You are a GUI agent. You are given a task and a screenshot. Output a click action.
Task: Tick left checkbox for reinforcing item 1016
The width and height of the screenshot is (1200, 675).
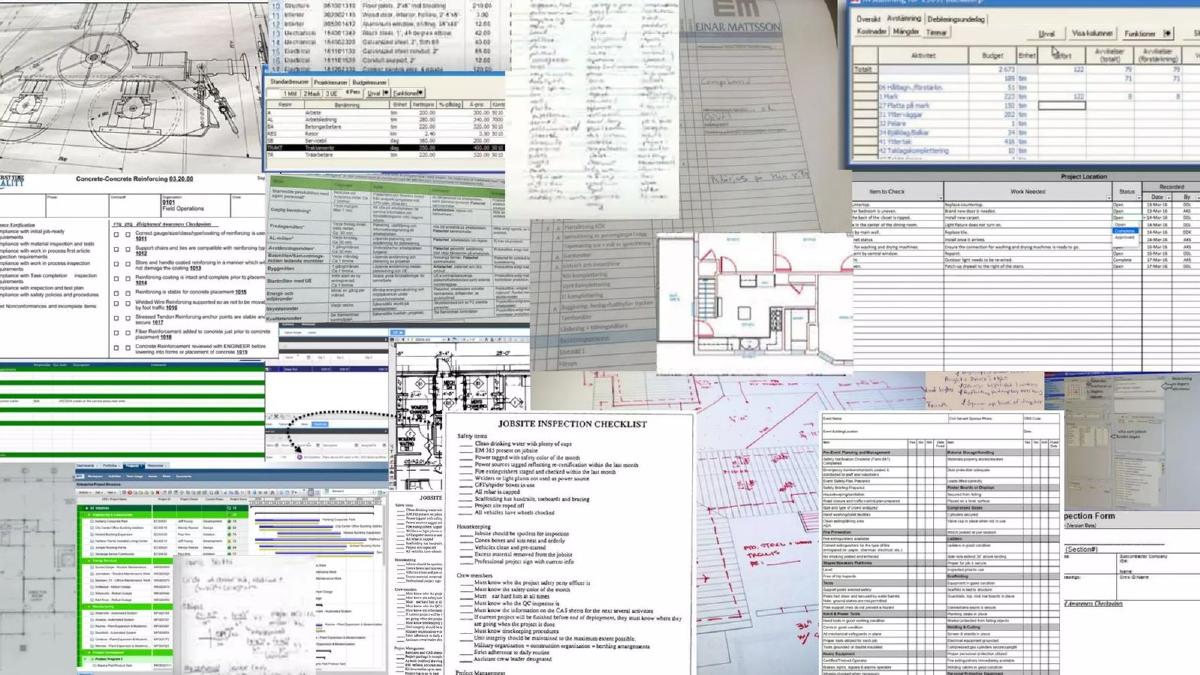(116, 303)
